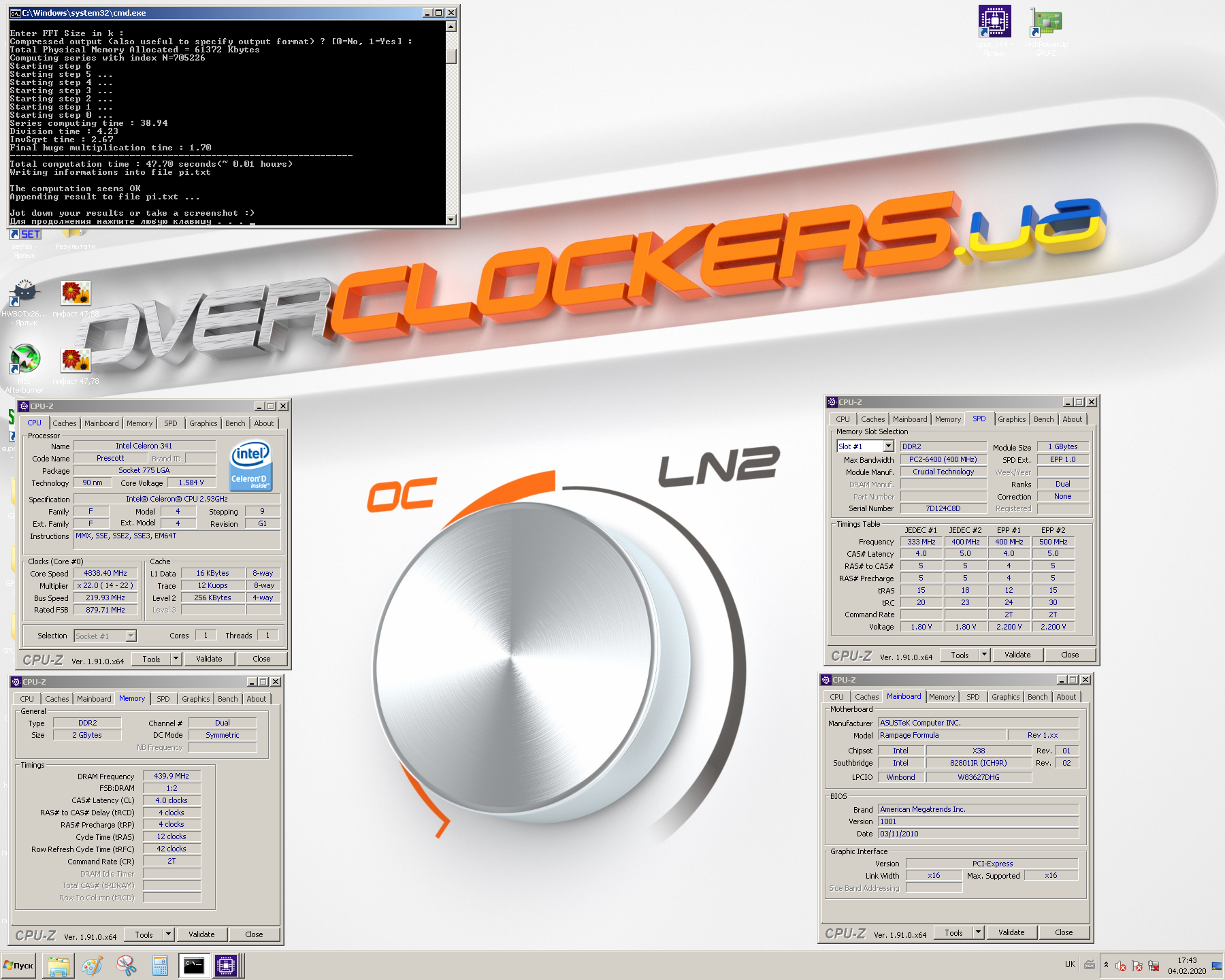Show hidden tray icons arrow
The width and height of the screenshot is (1225, 980).
[1106, 964]
